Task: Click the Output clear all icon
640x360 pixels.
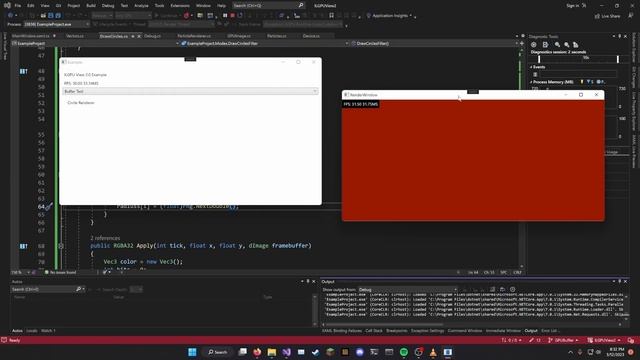Action: tap(493, 290)
